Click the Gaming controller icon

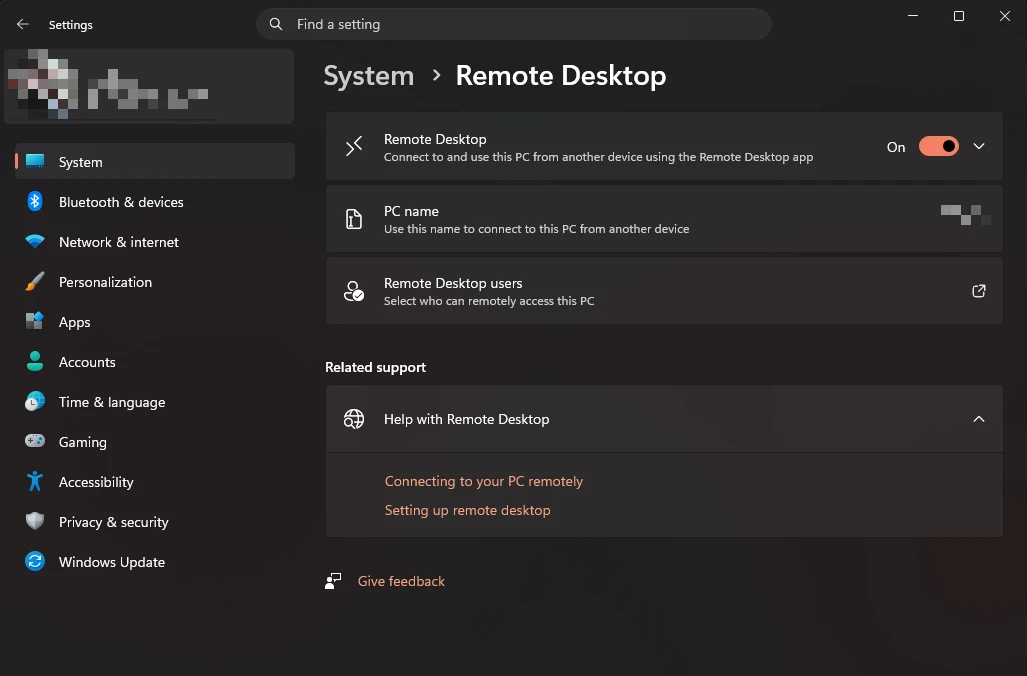tap(35, 441)
